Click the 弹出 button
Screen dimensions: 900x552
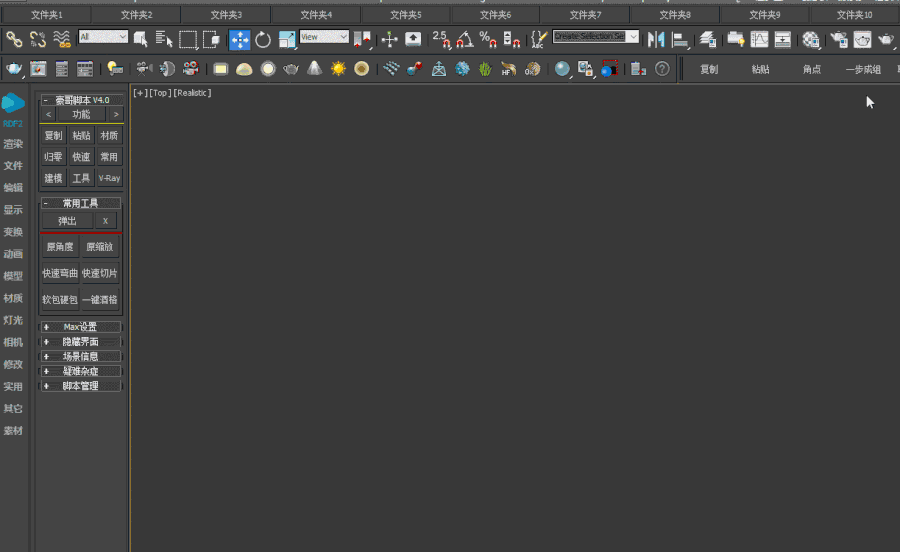(x=67, y=221)
